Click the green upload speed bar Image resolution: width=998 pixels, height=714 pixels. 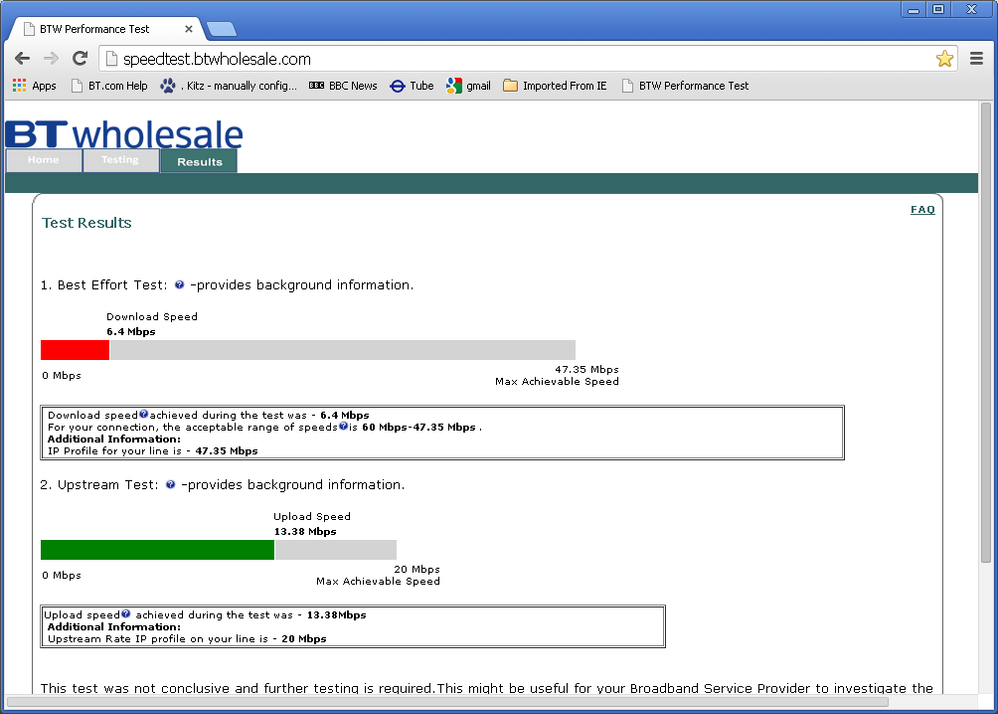coord(157,550)
